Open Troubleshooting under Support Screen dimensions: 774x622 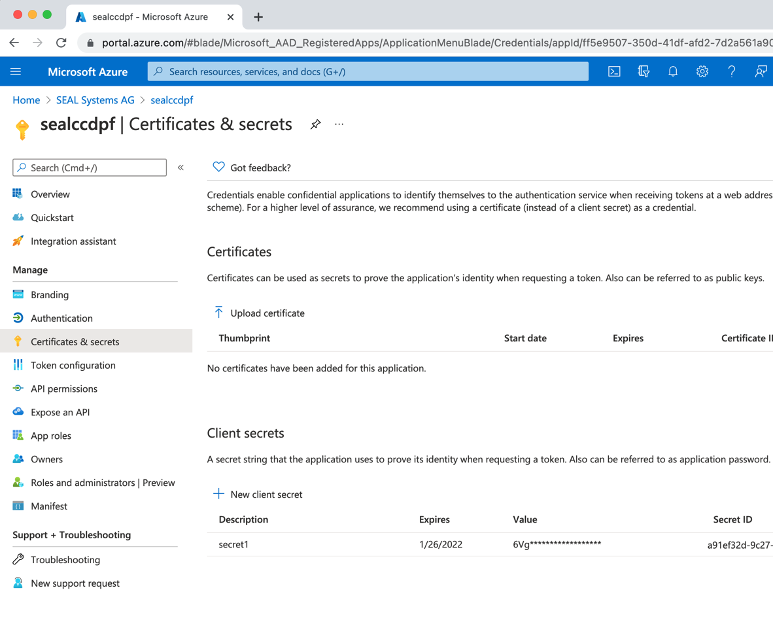(x=65, y=560)
